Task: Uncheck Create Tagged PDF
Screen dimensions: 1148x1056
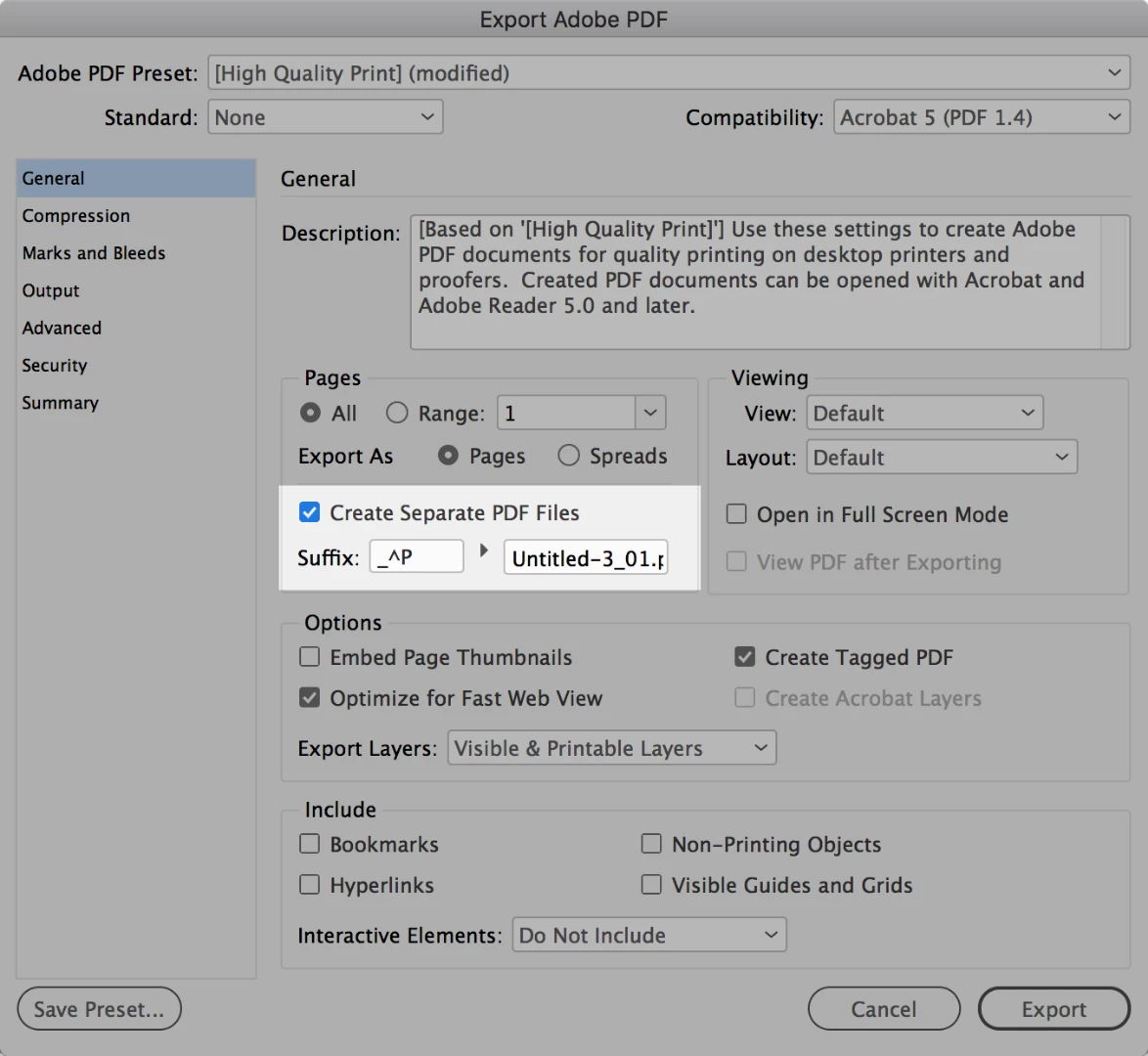Action: (744, 657)
